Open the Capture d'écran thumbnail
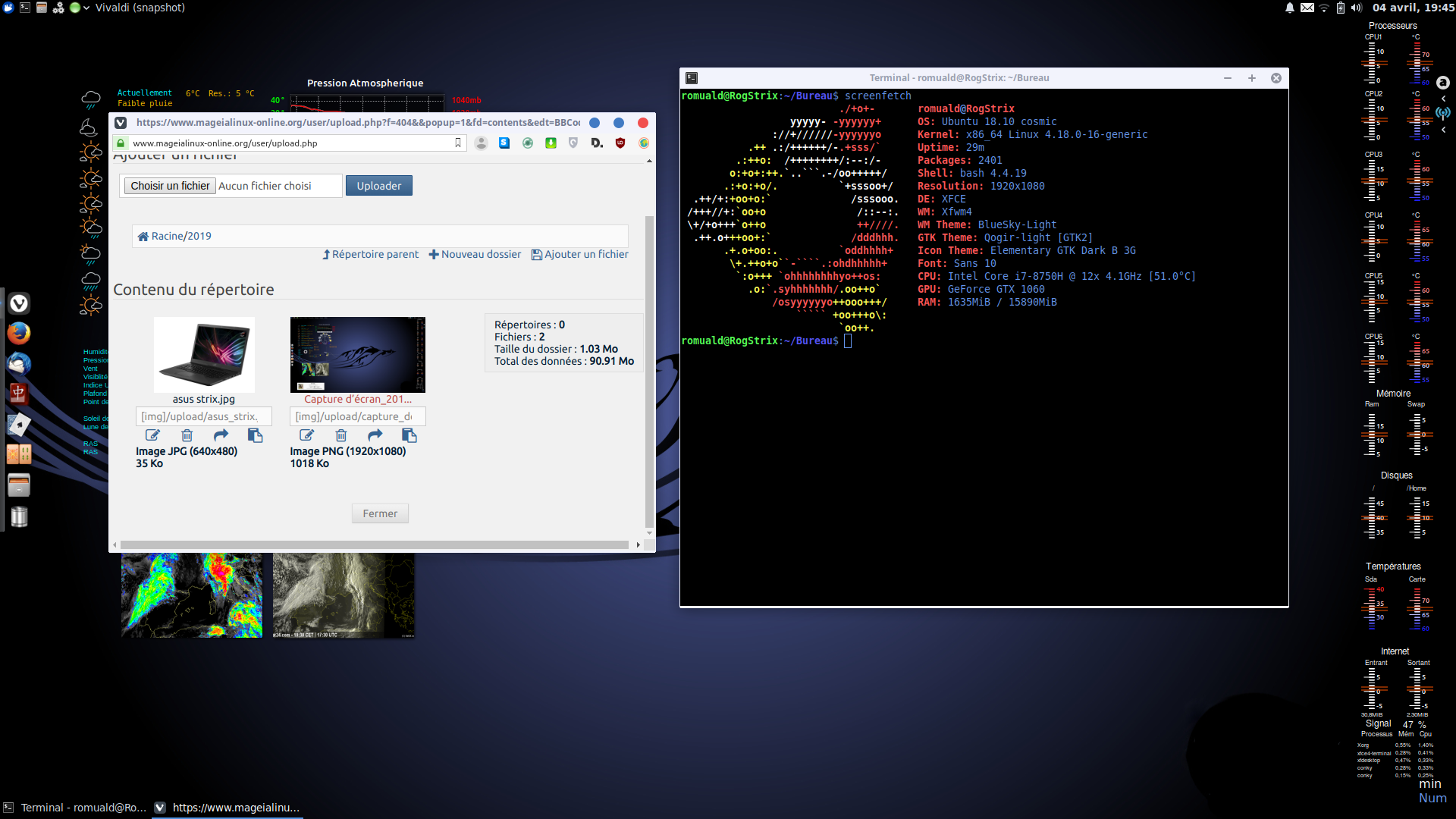The width and height of the screenshot is (1456, 819). point(358,355)
